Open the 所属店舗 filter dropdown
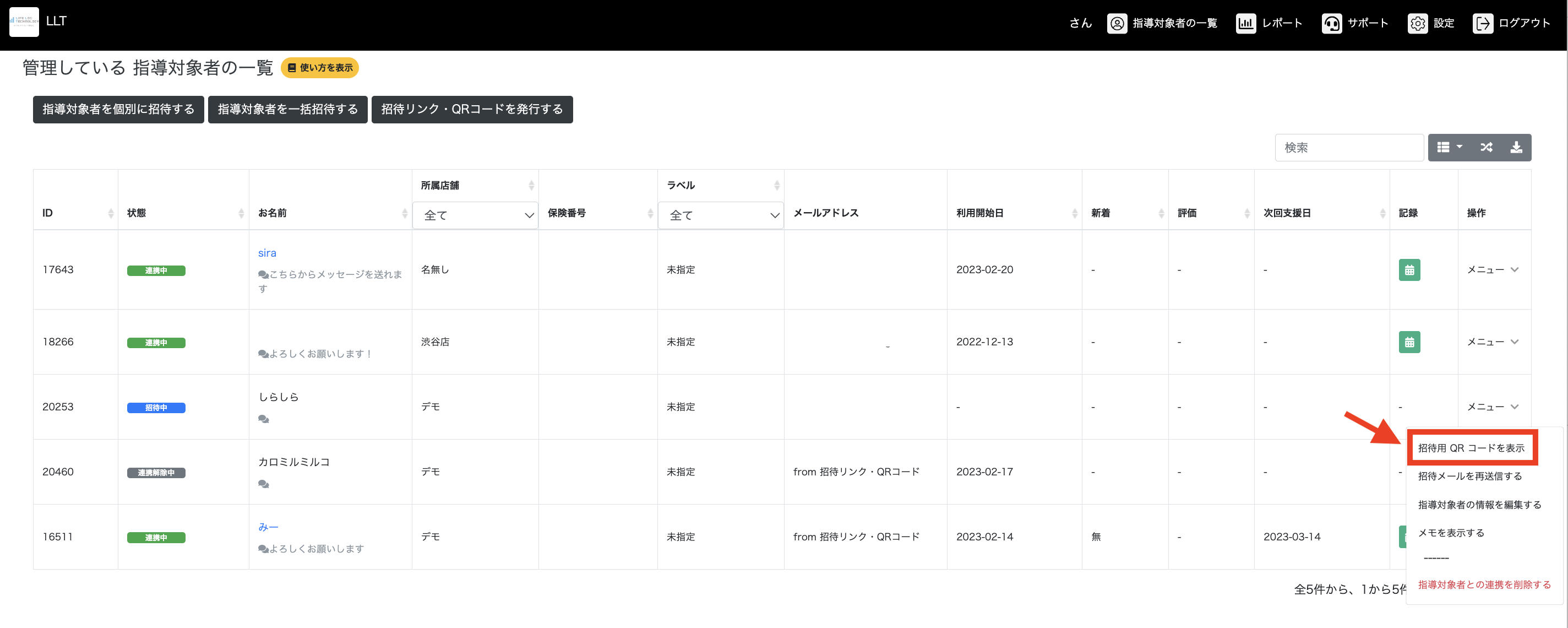The width and height of the screenshot is (1568, 628). click(x=475, y=215)
